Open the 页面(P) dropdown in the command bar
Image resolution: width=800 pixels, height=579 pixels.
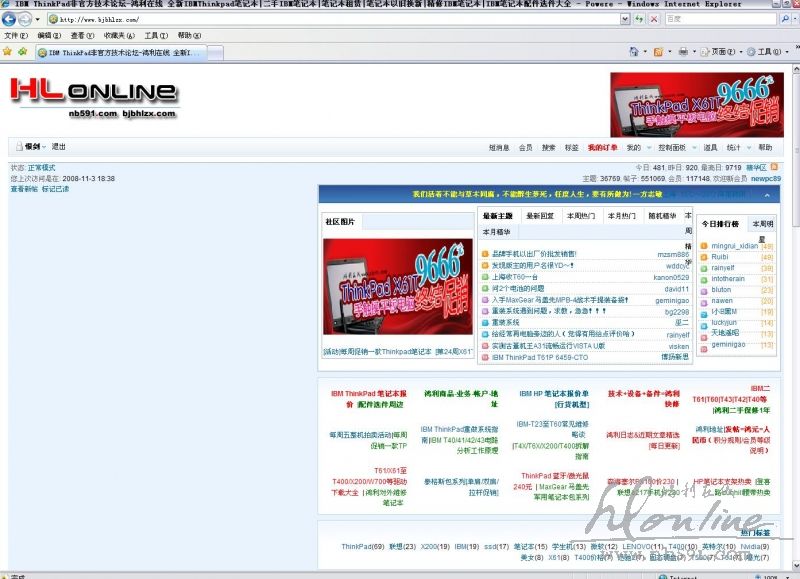724,51
